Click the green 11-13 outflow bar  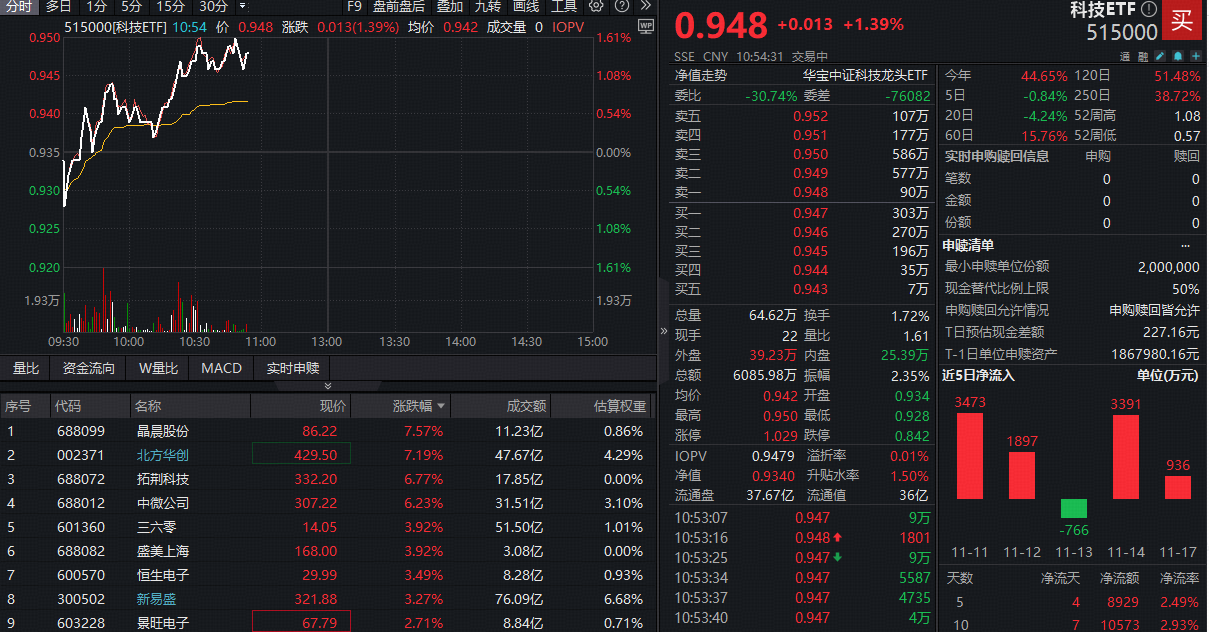point(1074,508)
